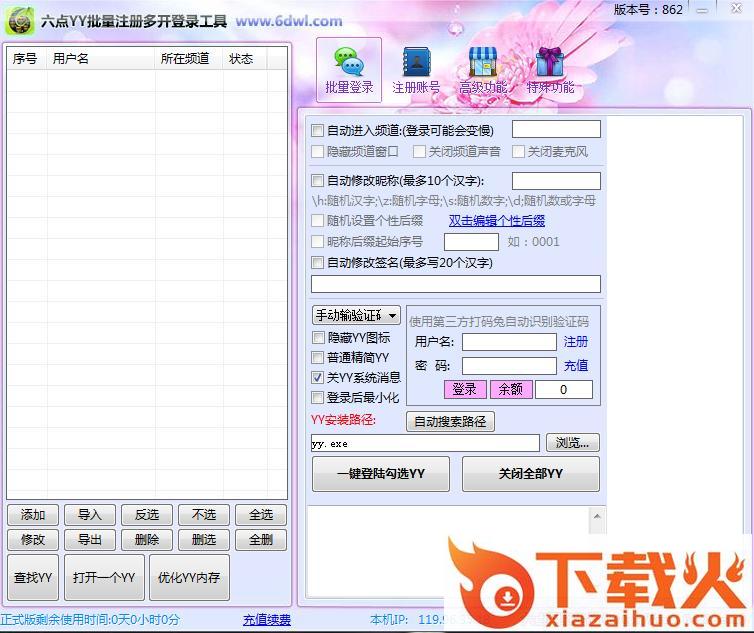Click the 添加 button
This screenshot has height=633, width=754.
pyautogui.click(x=33, y=515)
